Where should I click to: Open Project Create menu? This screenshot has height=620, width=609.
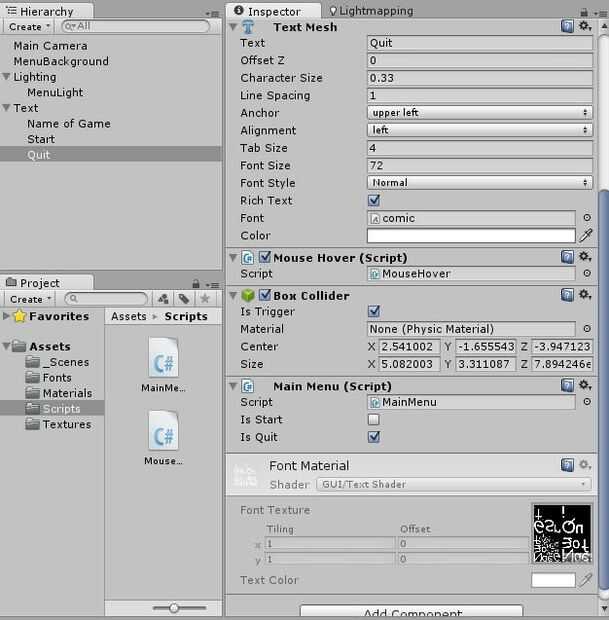30,299
